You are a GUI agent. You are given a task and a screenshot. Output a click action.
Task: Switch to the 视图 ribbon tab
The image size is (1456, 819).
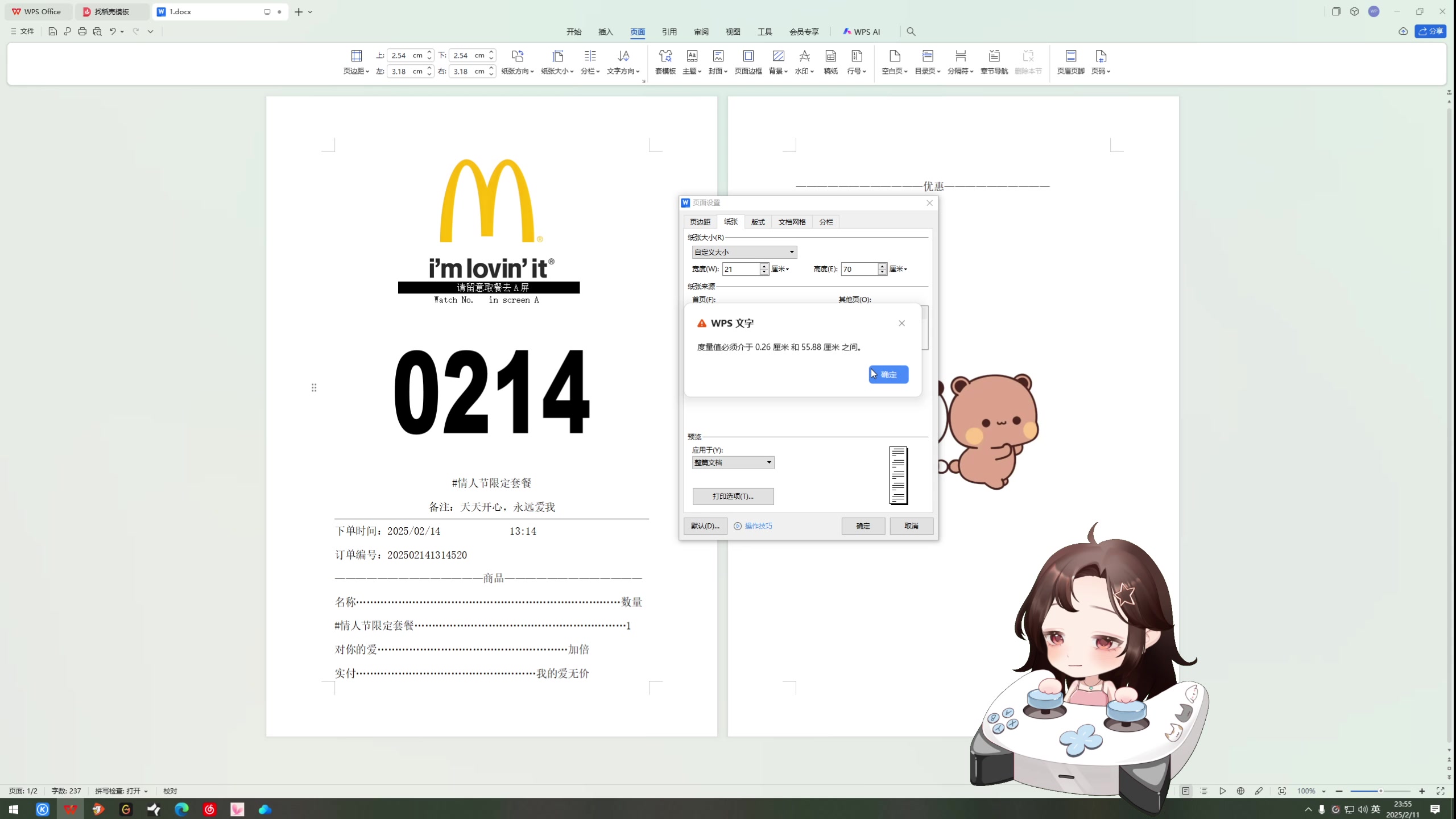pos(733,32)
